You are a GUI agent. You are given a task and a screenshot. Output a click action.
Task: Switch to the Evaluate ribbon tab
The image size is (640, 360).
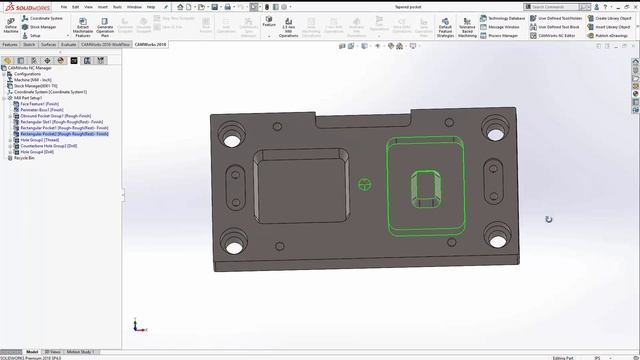[69, 44]
